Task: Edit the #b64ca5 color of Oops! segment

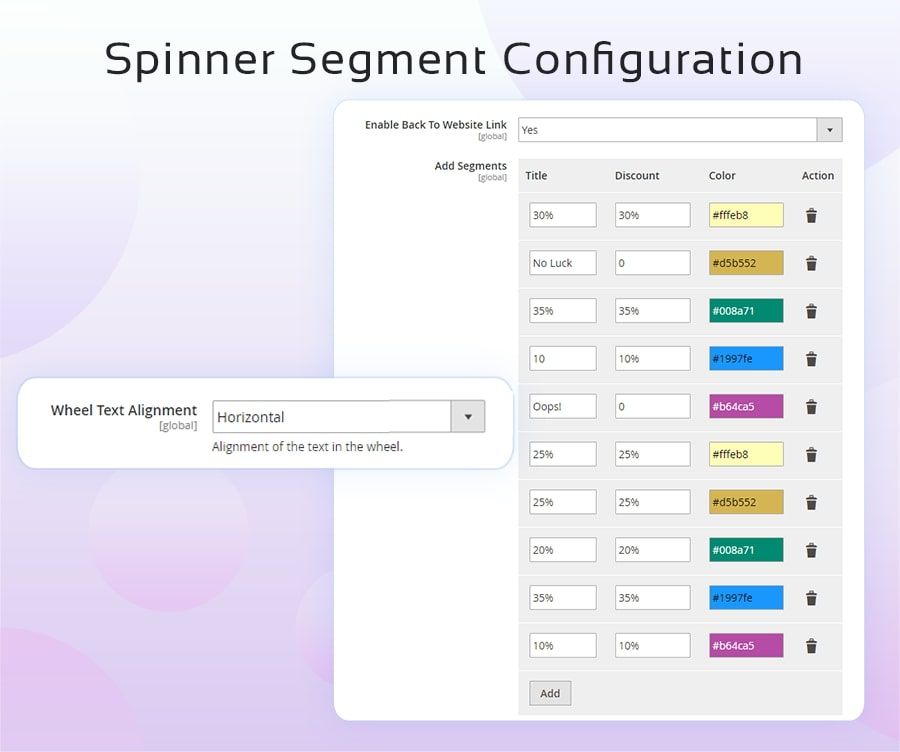Action: point(746,407)
